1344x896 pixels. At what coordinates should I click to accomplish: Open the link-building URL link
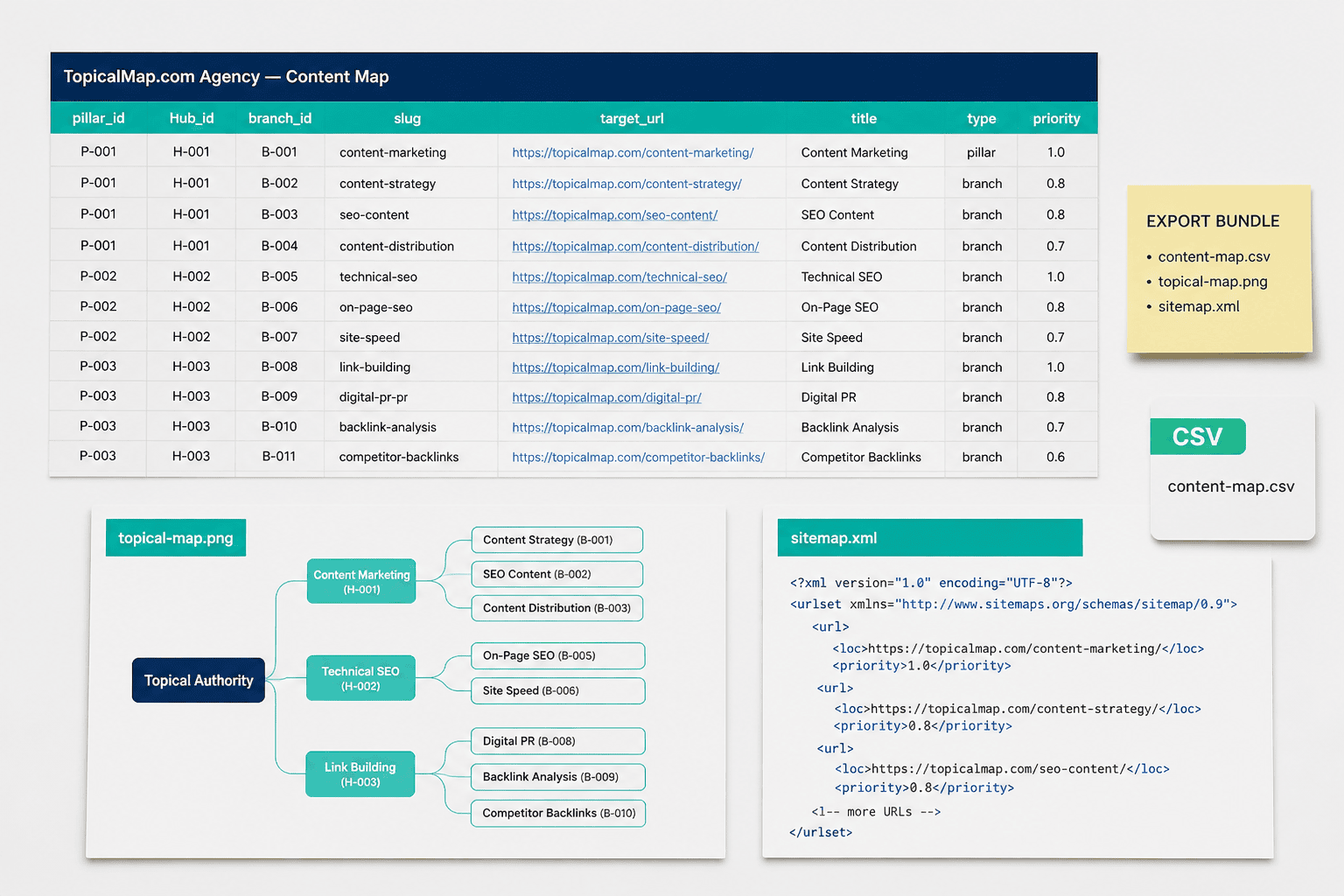click(x=615, y=367)
